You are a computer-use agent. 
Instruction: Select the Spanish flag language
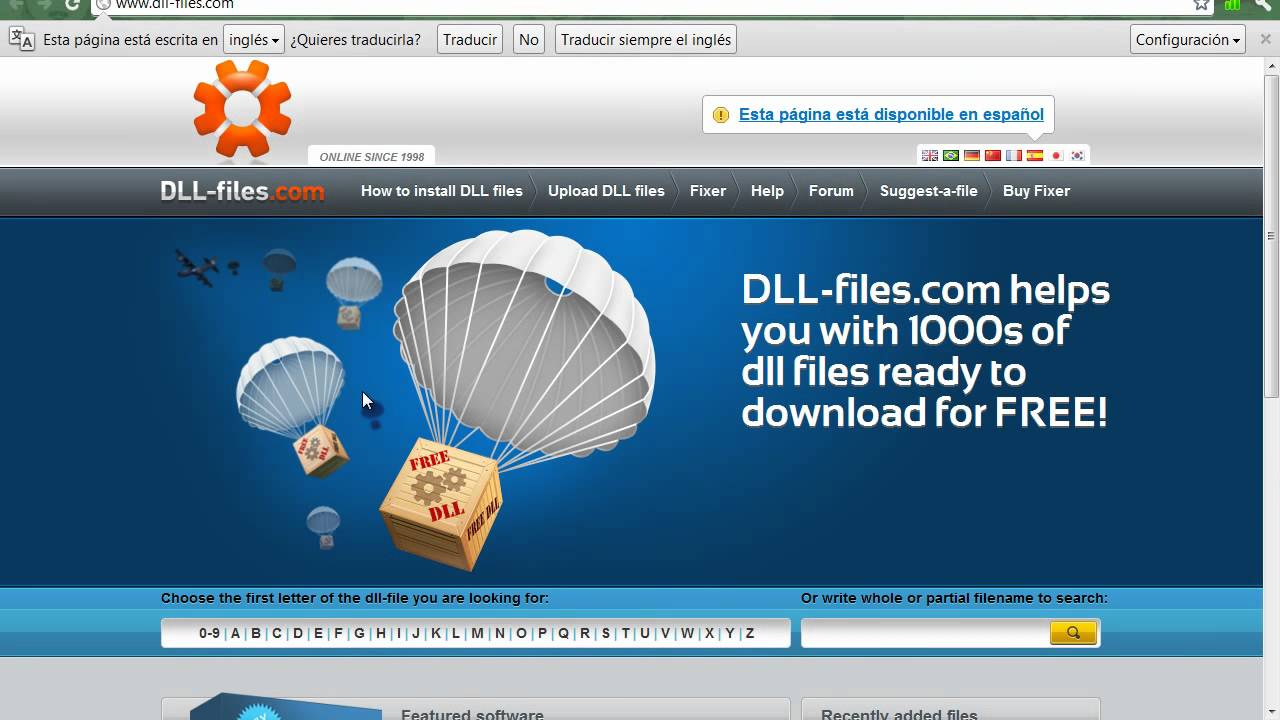point(1035,155)
